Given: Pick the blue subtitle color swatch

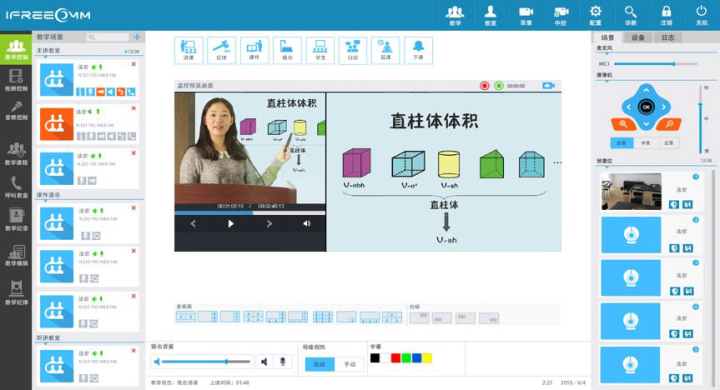Looking at the screenshot, I should point(416,358).
